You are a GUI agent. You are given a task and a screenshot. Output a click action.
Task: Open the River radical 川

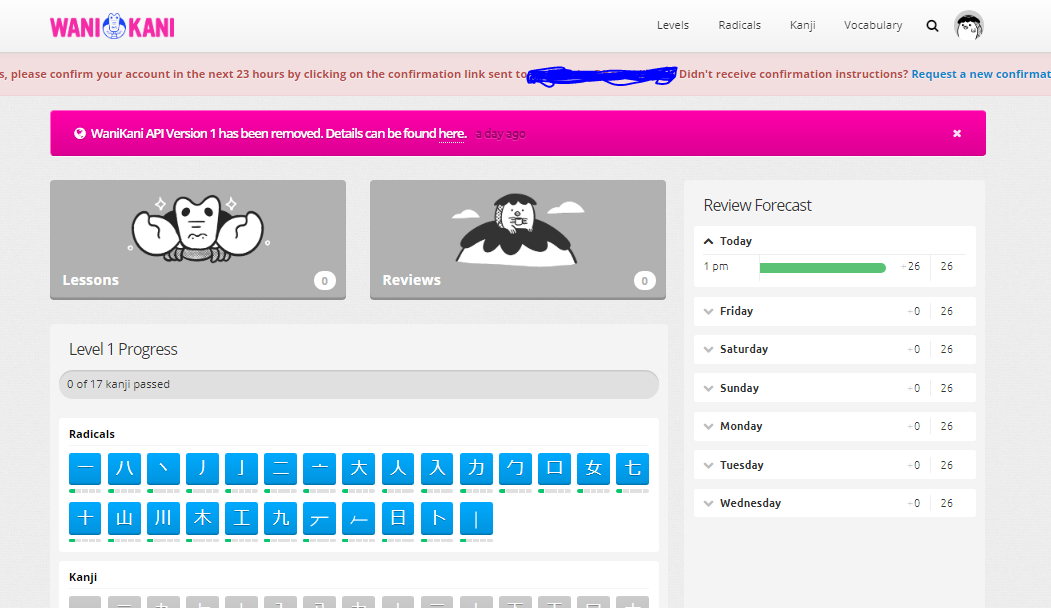[x=164, y=518]
